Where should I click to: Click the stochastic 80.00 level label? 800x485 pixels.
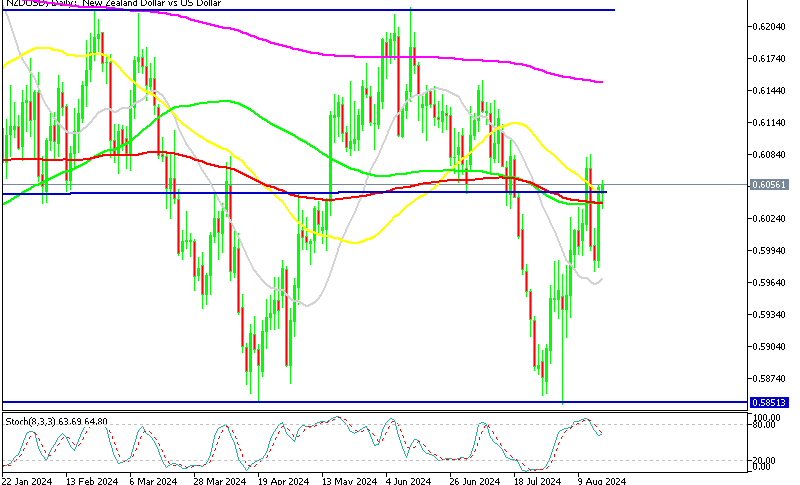click(x=764, y=425)
